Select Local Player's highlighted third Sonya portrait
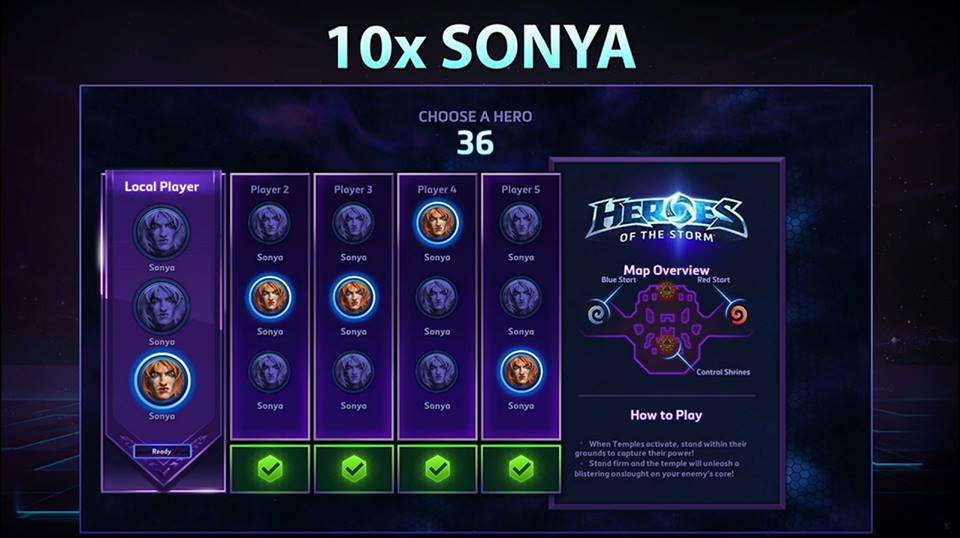 pos(162,380)
